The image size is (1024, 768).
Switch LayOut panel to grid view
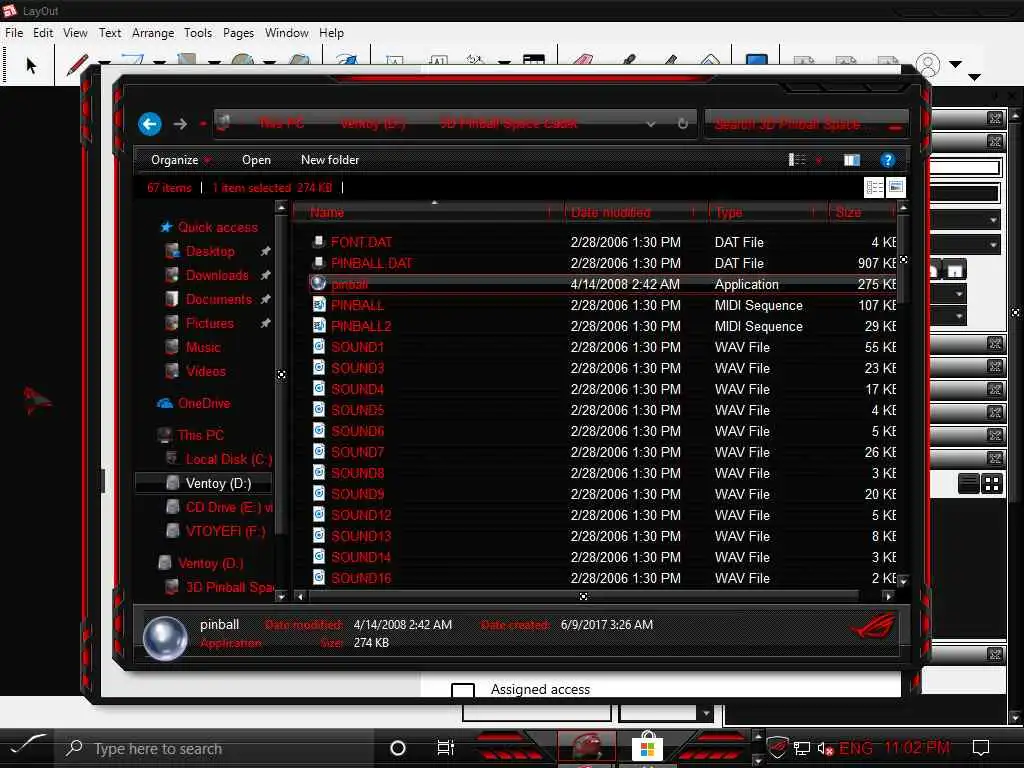[992, 484]
